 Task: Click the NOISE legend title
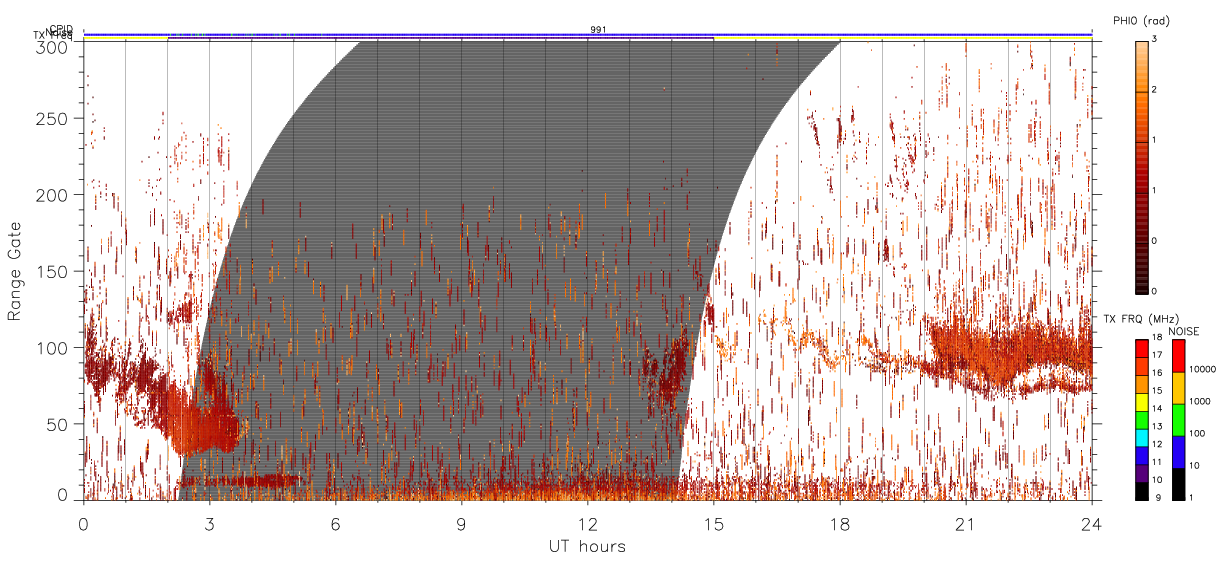(1184, 331)
